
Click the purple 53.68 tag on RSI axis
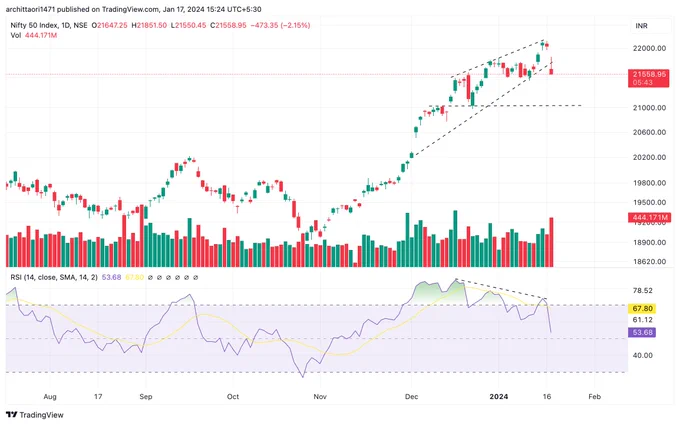[x=642, y=333]
